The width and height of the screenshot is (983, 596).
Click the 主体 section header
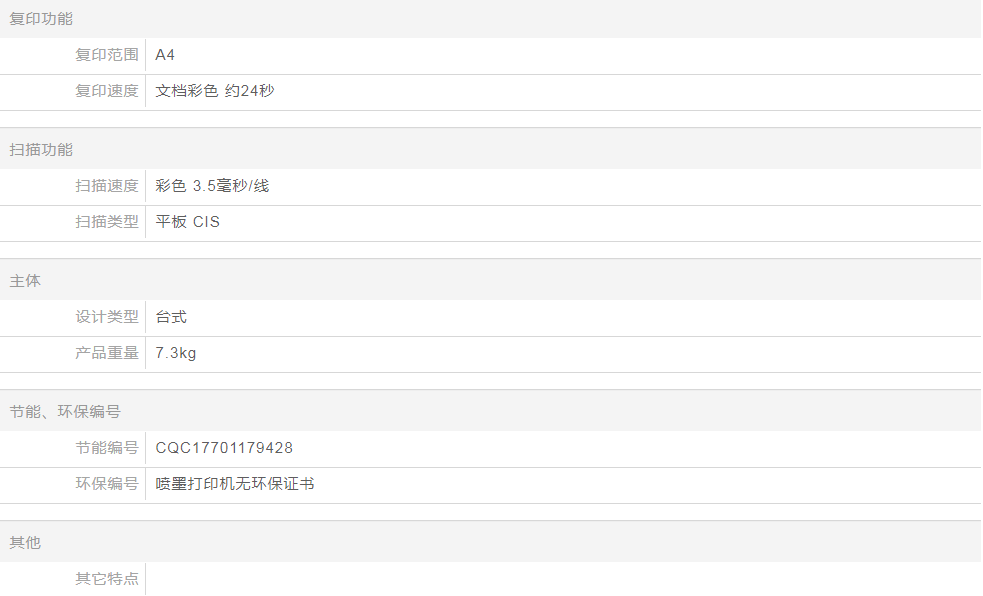coord(25,281)
